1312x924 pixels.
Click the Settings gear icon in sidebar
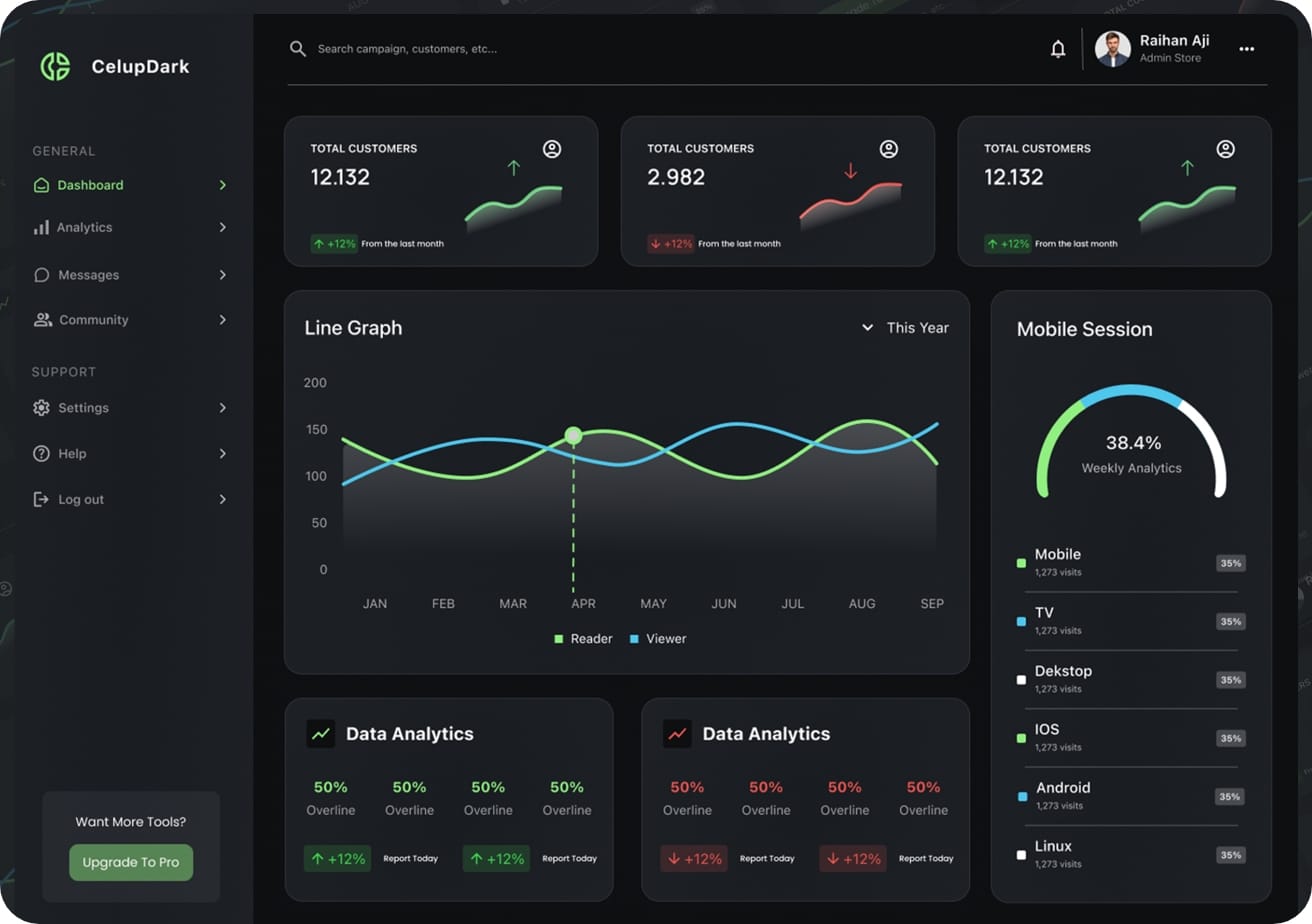[41, 408]
